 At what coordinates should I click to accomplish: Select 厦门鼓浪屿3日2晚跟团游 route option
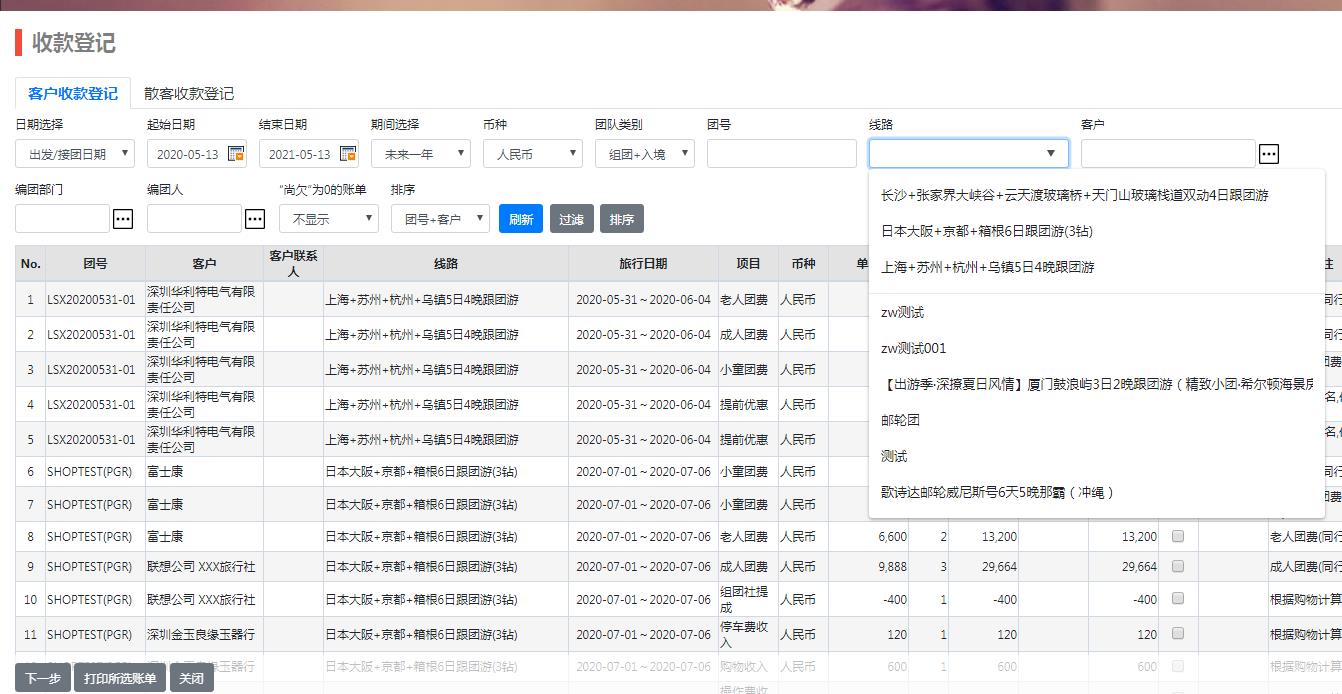(x=1097, y=384)
